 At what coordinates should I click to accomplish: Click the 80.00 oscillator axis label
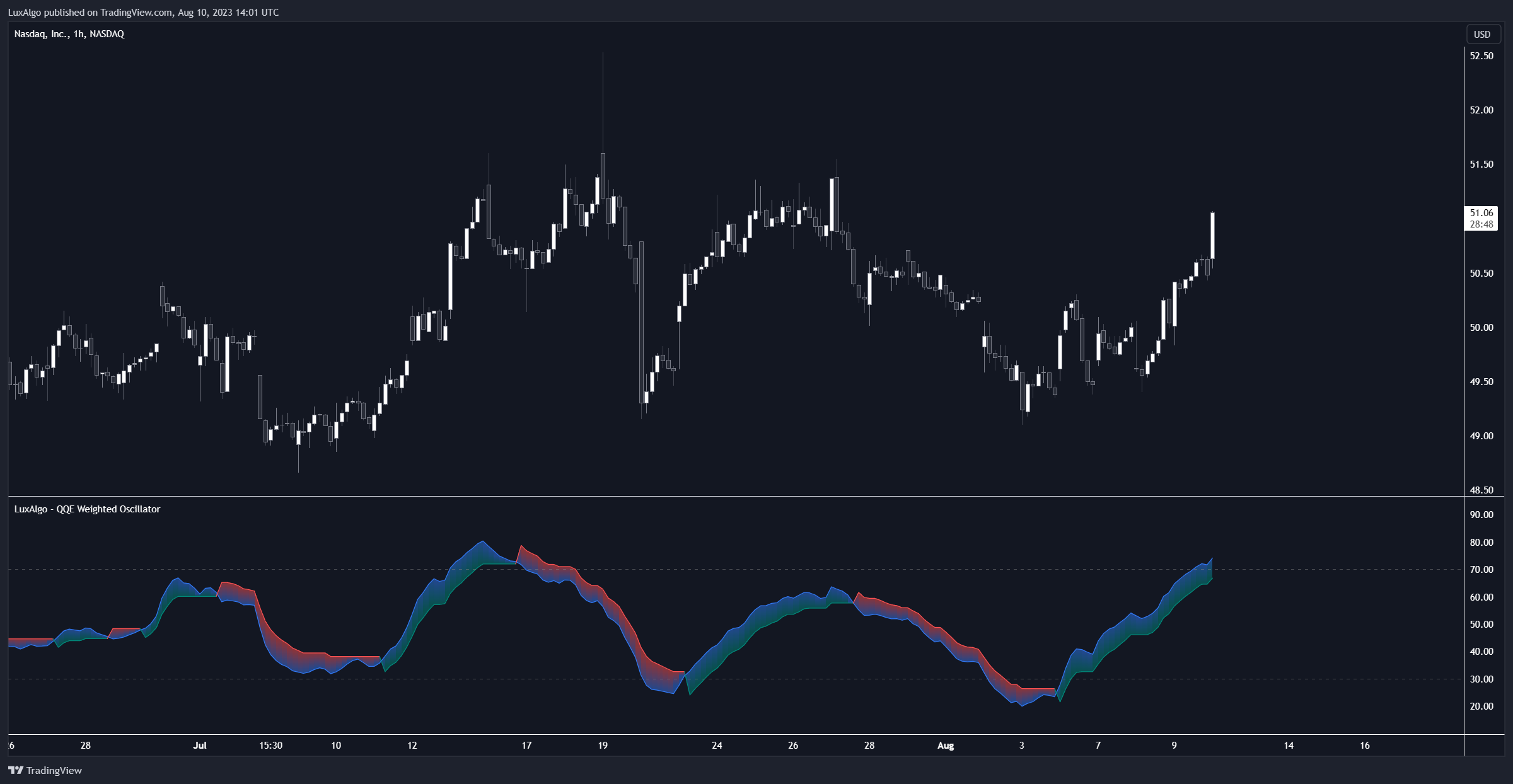[1481, 543]
